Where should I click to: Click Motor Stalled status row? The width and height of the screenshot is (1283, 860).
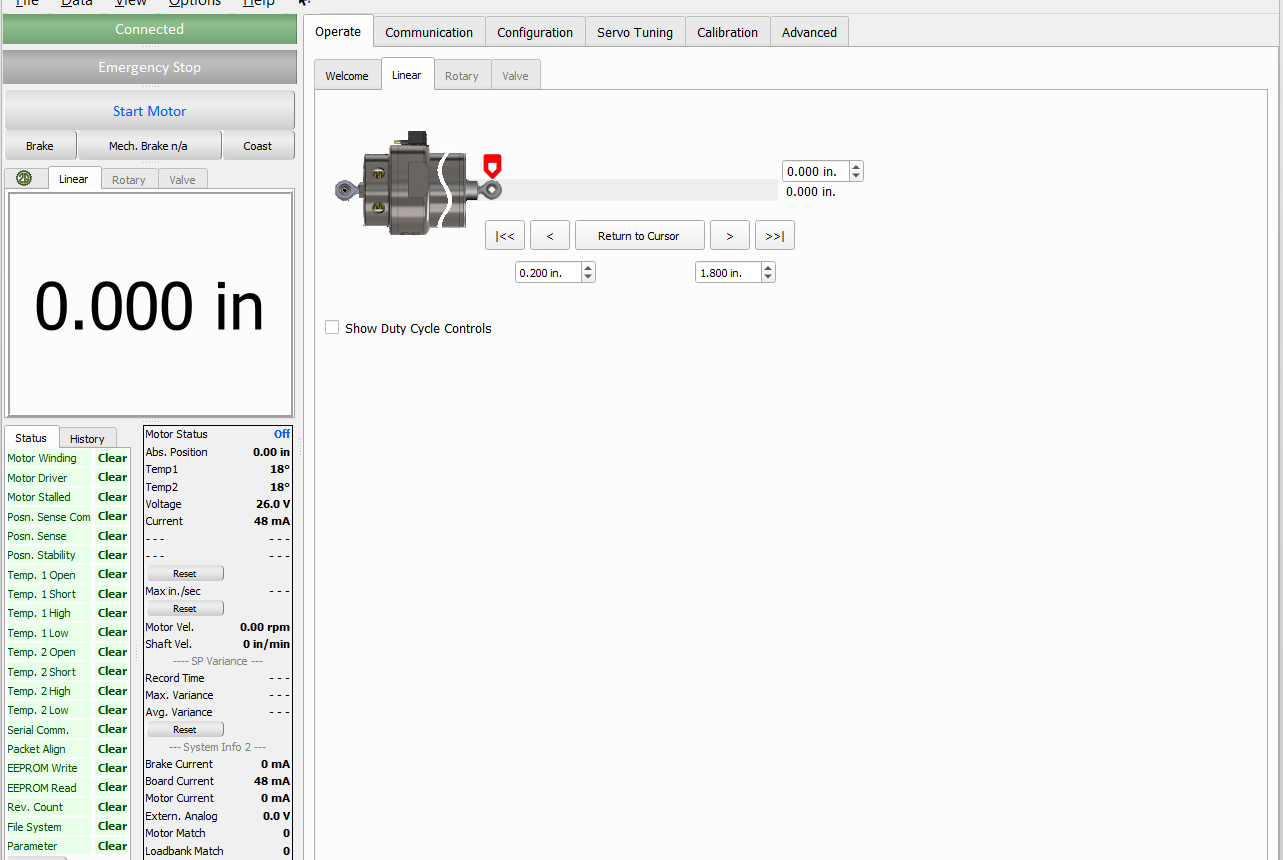[x=68, y=497]
